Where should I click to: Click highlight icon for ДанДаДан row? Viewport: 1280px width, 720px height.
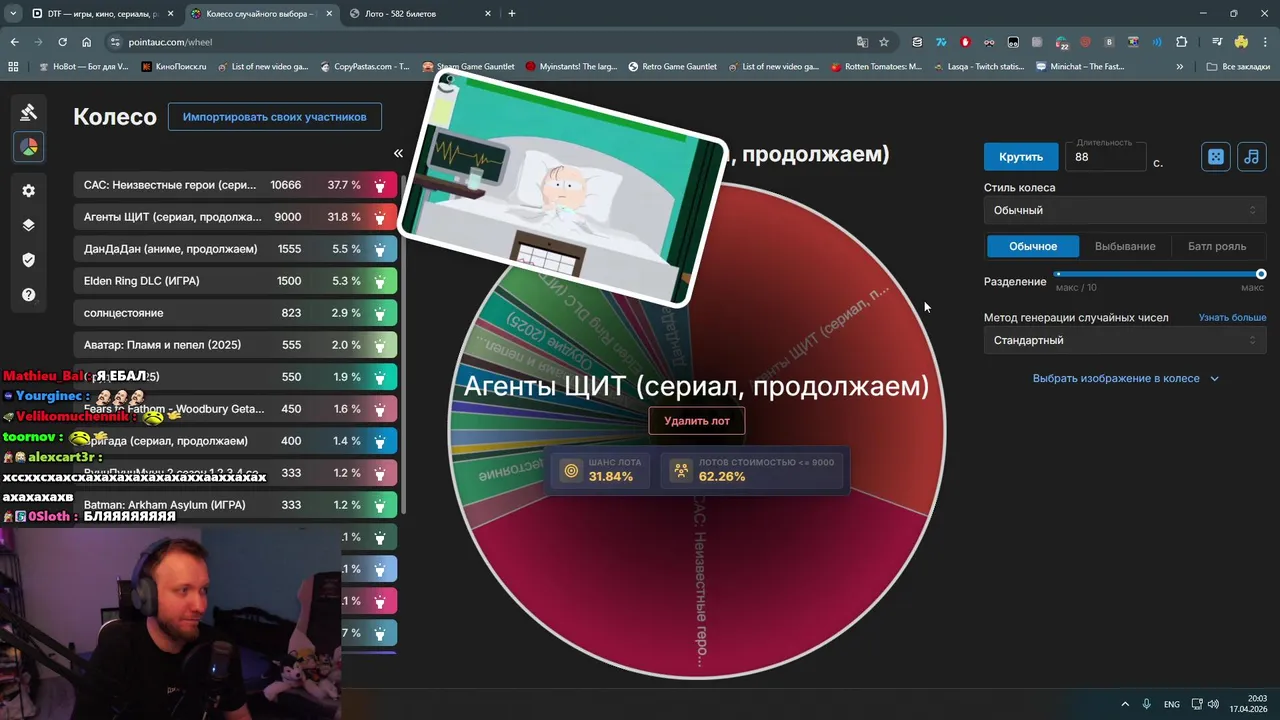(x=380, y=249)
